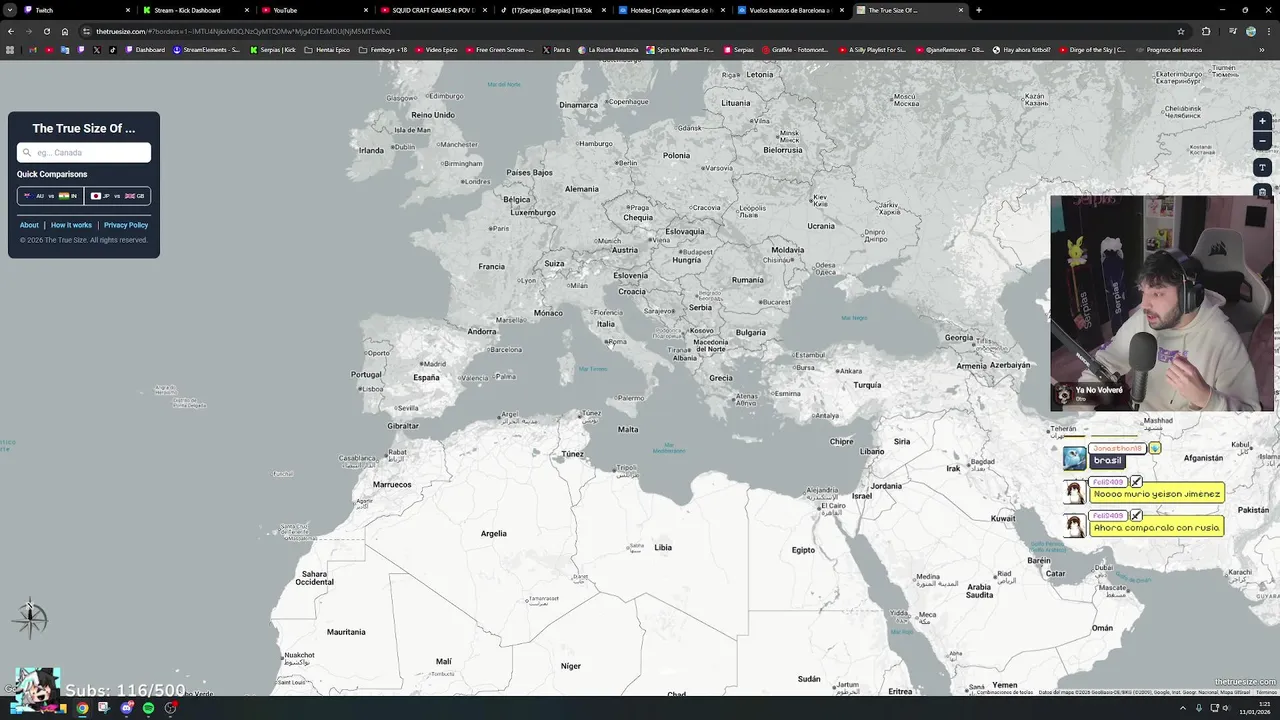Screen dimensions: 1280x720
Task: Click the Egipto label on map
Action: click(x=803, y=550)
